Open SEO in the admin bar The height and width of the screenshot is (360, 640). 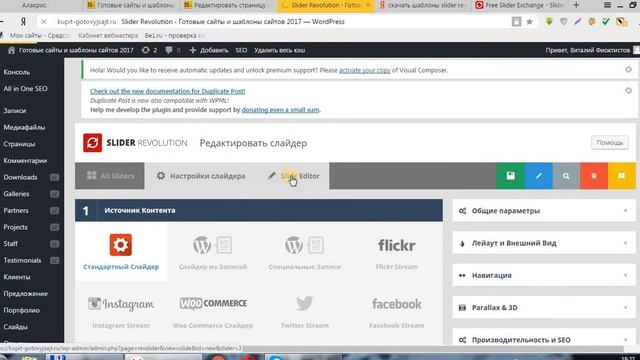[241, 50]
